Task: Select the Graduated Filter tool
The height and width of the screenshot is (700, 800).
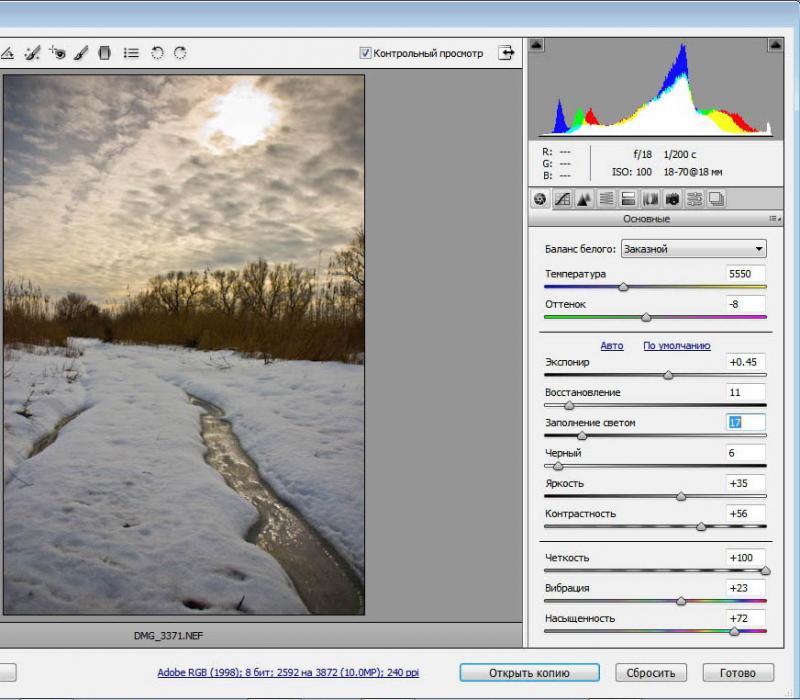Action: [x=105, y=53]
